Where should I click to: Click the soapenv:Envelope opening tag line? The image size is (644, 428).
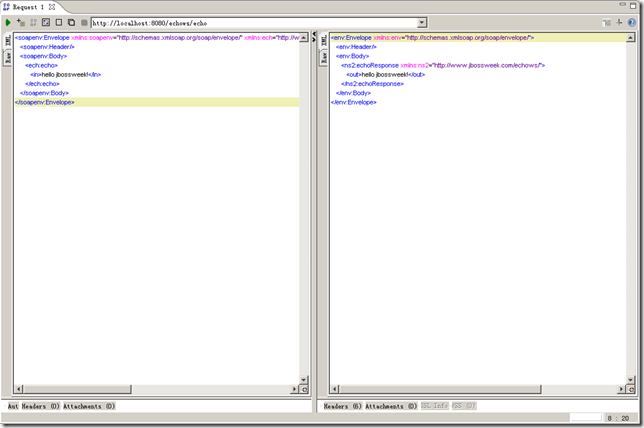[157, 38]
